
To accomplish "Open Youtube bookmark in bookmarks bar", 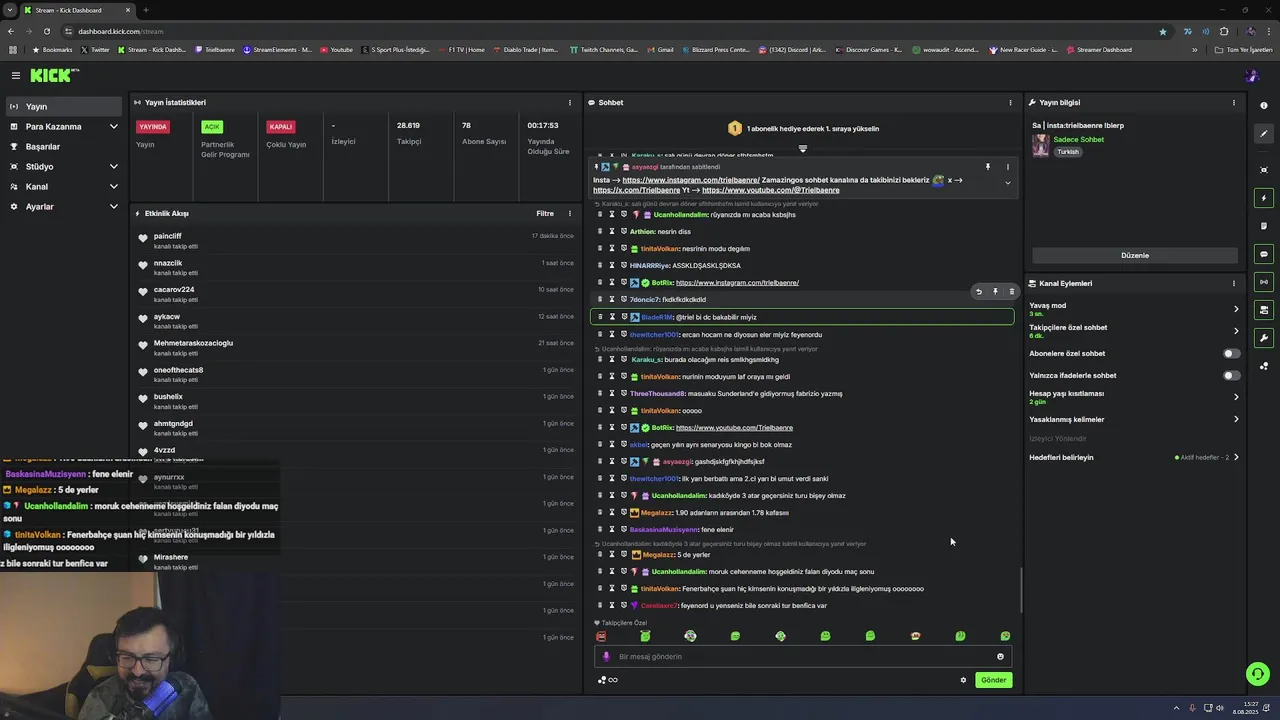I will [x=336, y=50].
